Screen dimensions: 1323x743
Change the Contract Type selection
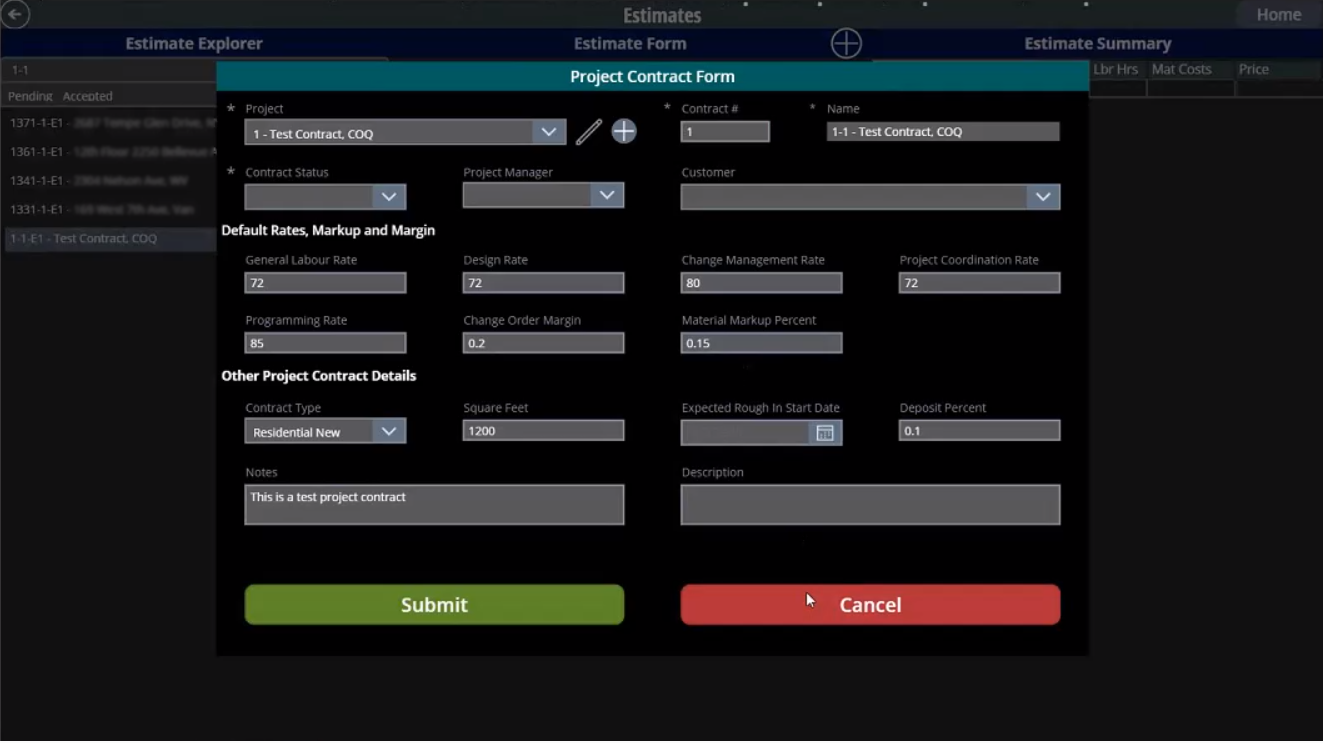click(x=389, y=430)
